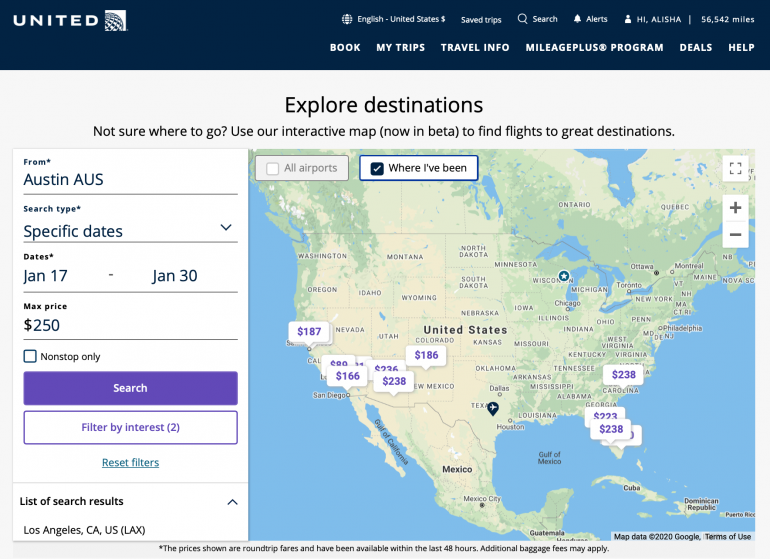The image size is (770, 559).
Task: Uncheck Where I've been
Action: (377, 168)
